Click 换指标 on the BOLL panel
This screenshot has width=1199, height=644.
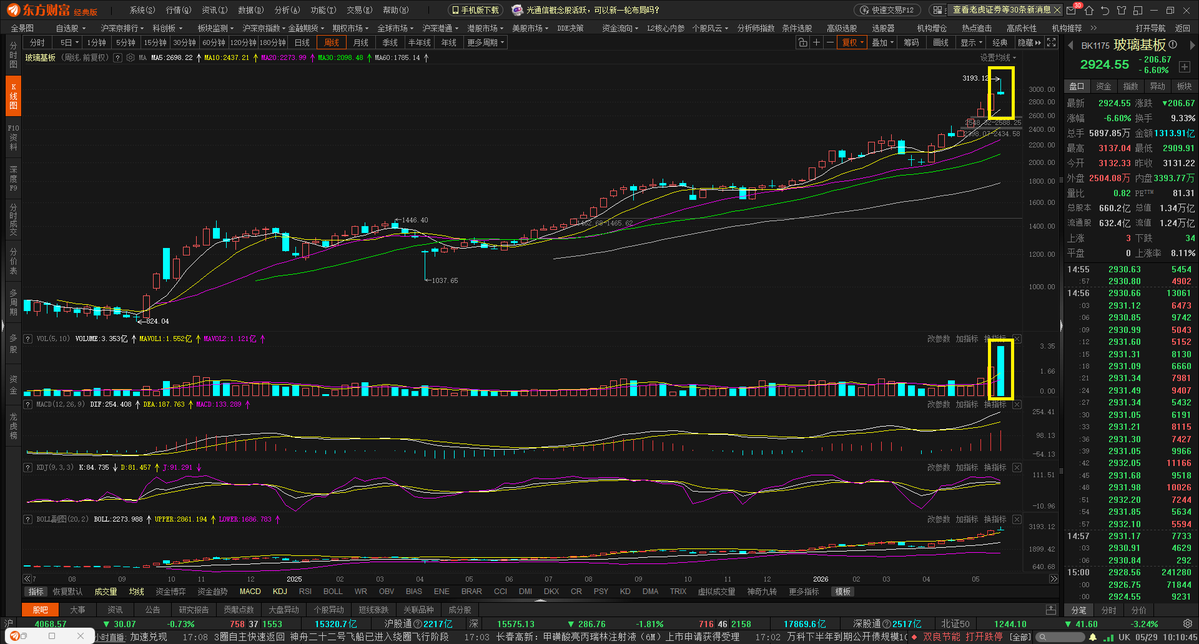(995, 519)
